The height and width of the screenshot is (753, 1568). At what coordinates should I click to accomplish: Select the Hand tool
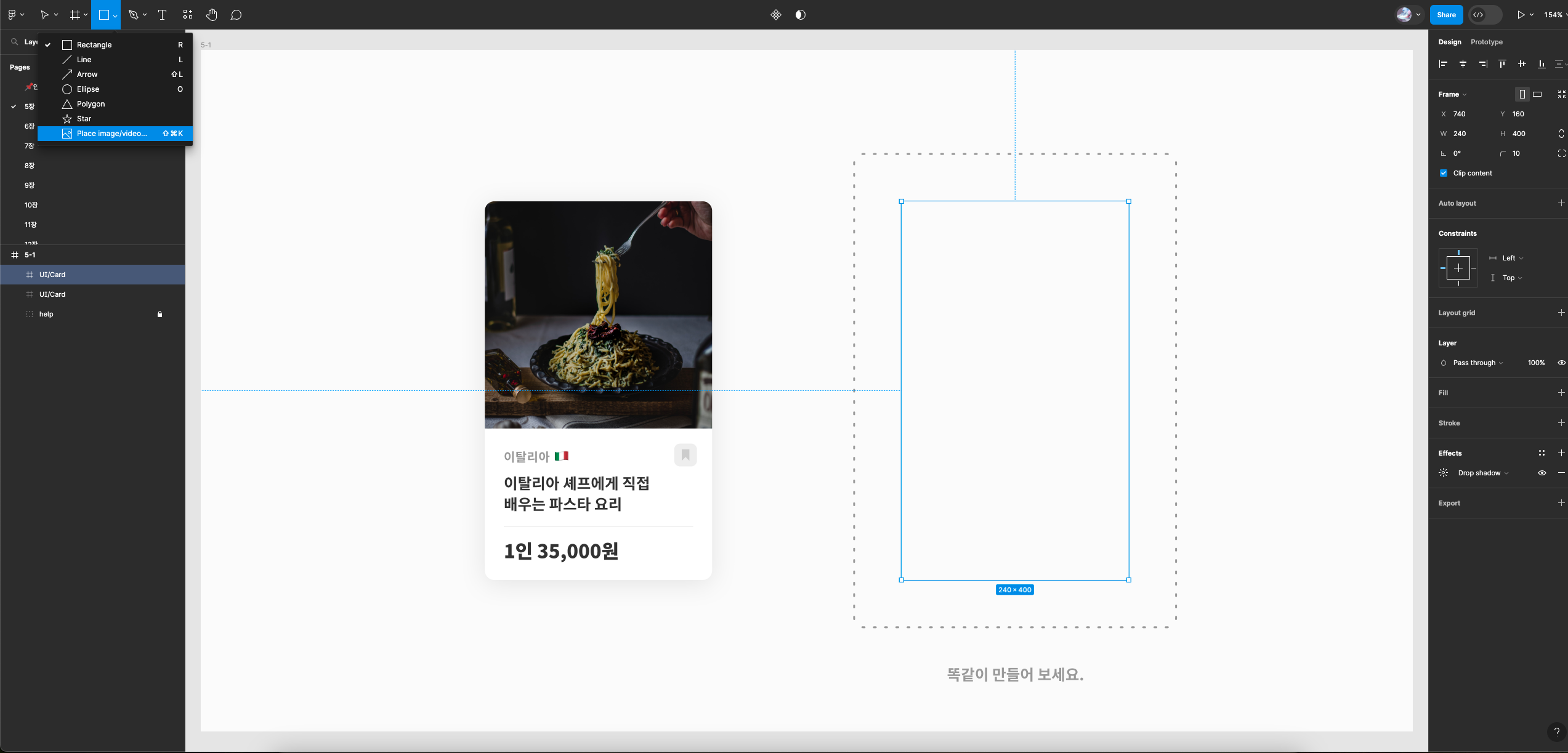[x=211, y=15]
